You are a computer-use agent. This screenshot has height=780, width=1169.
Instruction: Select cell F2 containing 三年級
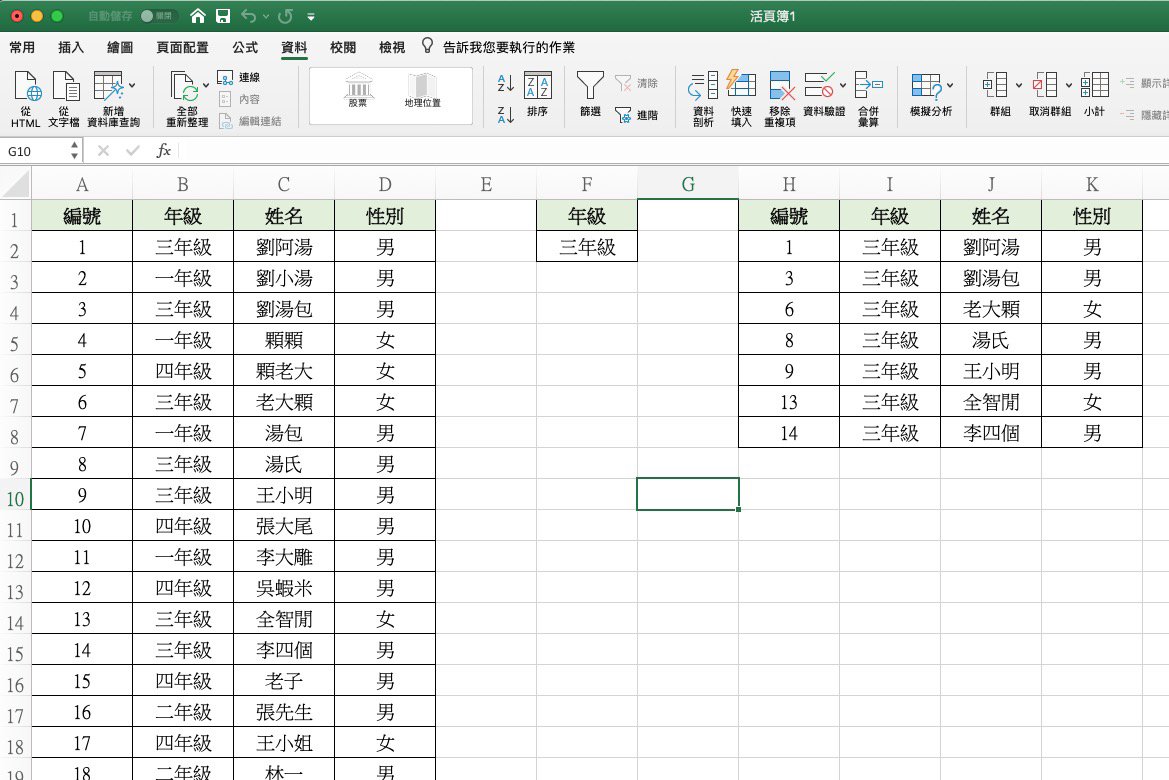click(586, 246)
